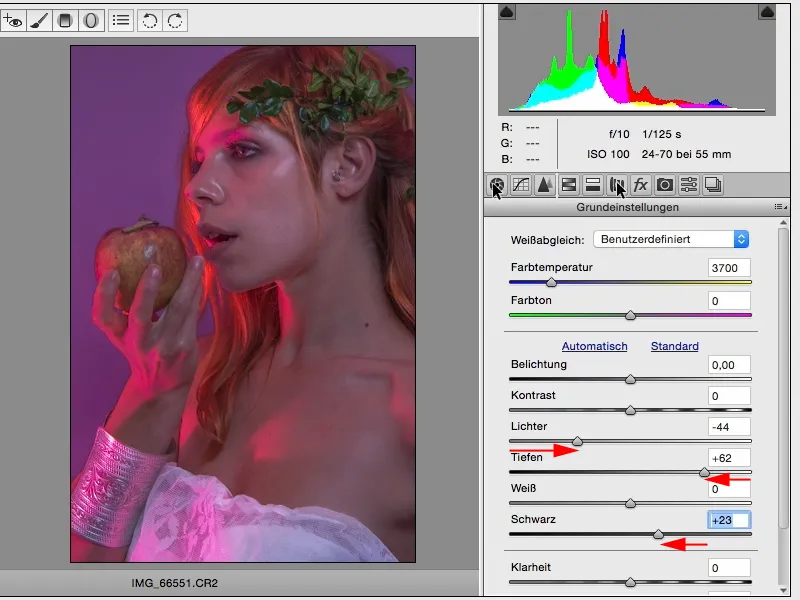Screen dimensions: 800x600
Task: Click the Standard link
Action: point(674,346)
